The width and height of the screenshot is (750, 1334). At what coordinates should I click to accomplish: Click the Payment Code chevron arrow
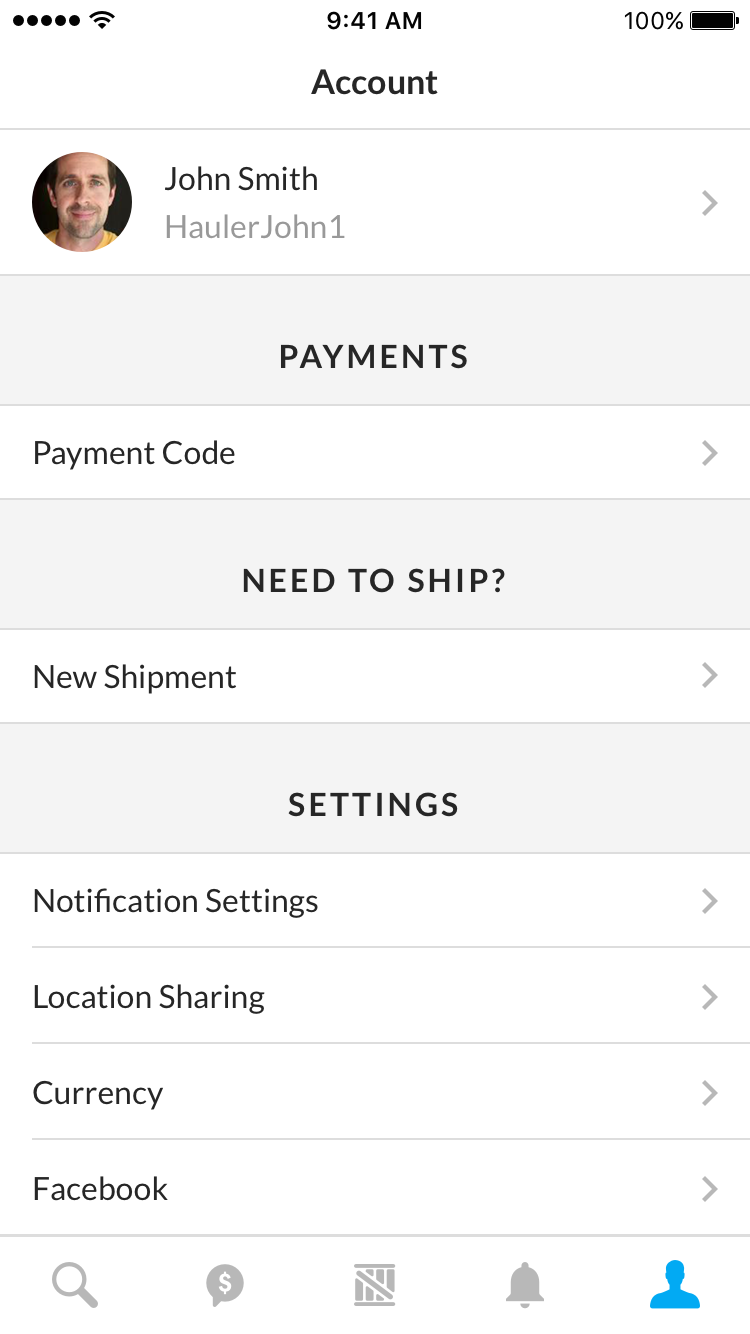[x=710, y=453]
